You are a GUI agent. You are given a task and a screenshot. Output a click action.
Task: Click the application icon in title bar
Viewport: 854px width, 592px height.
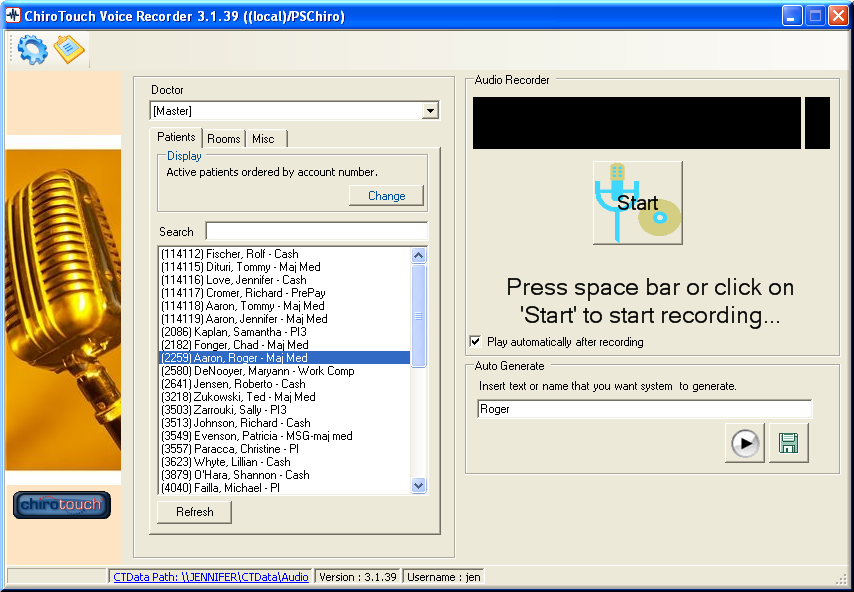click(13, 15)
